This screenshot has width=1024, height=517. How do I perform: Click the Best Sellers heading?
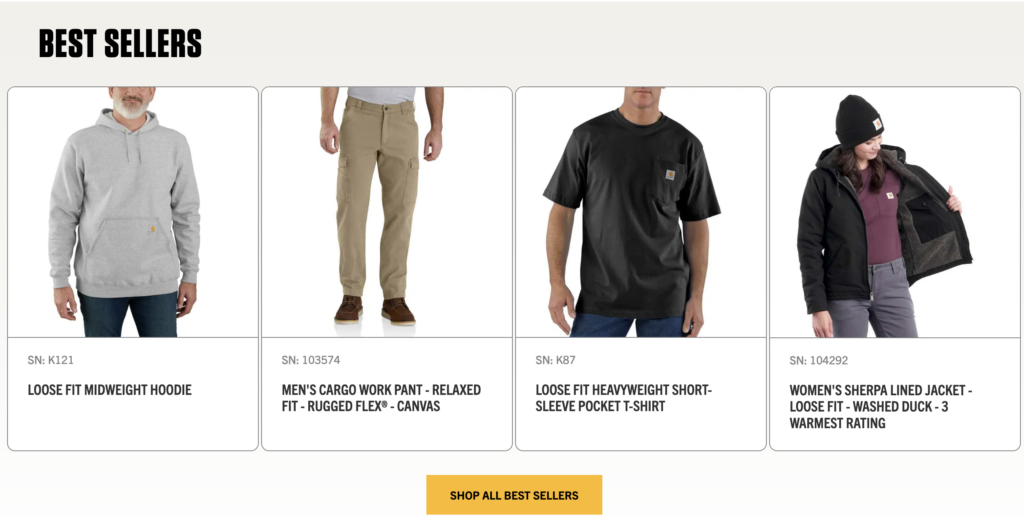tap(120, 43)
